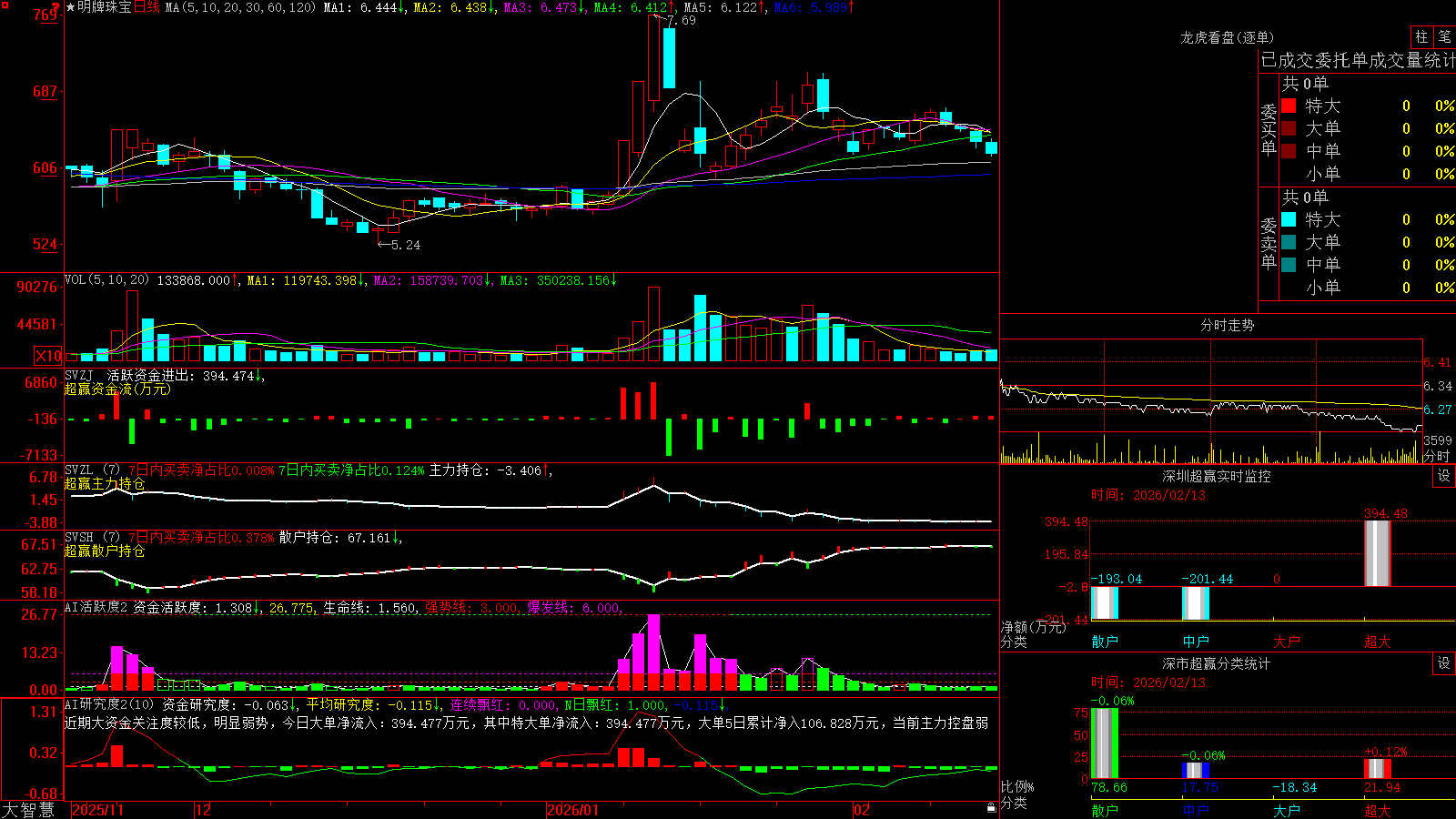Click the teal 大单 sell-order swatch

[1289, 242]
